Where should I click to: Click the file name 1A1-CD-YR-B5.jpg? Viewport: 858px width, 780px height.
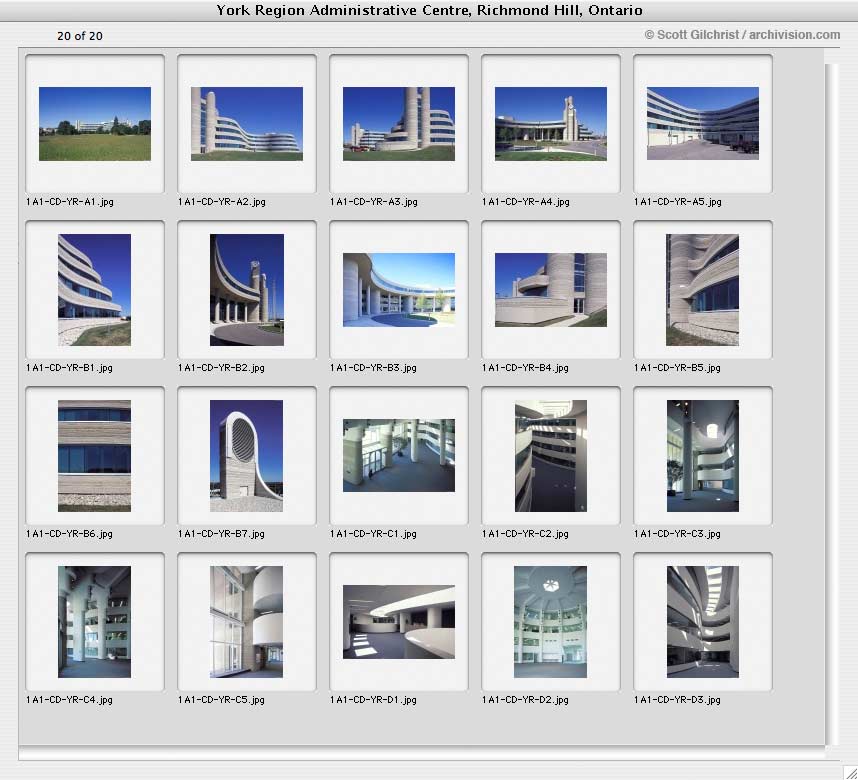[678, 368]
